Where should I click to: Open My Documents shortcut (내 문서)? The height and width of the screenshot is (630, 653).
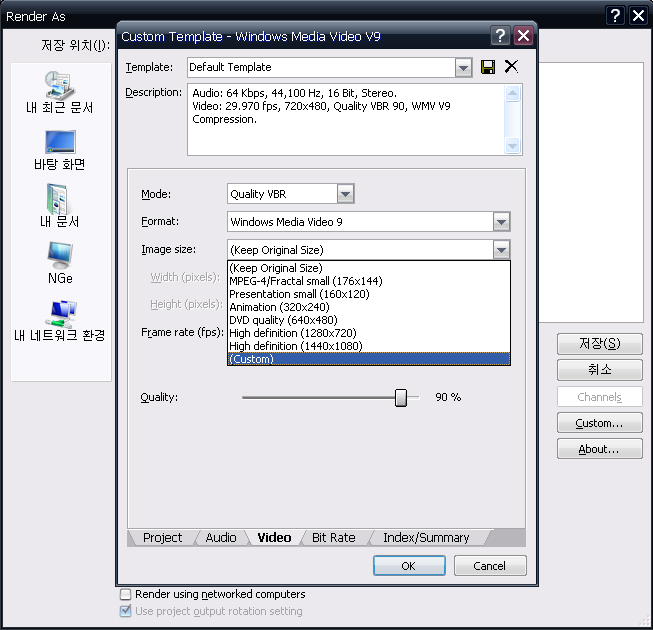point(60,206)
